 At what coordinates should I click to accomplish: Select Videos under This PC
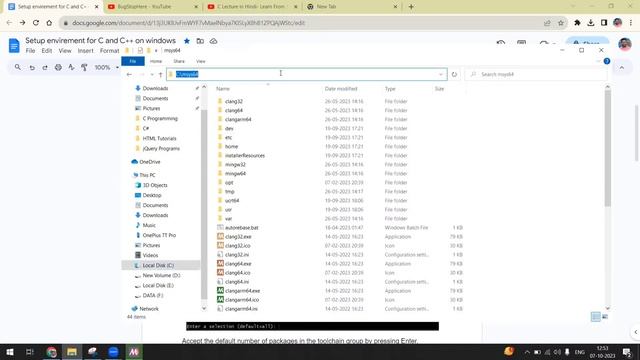[x=150, y=256]
